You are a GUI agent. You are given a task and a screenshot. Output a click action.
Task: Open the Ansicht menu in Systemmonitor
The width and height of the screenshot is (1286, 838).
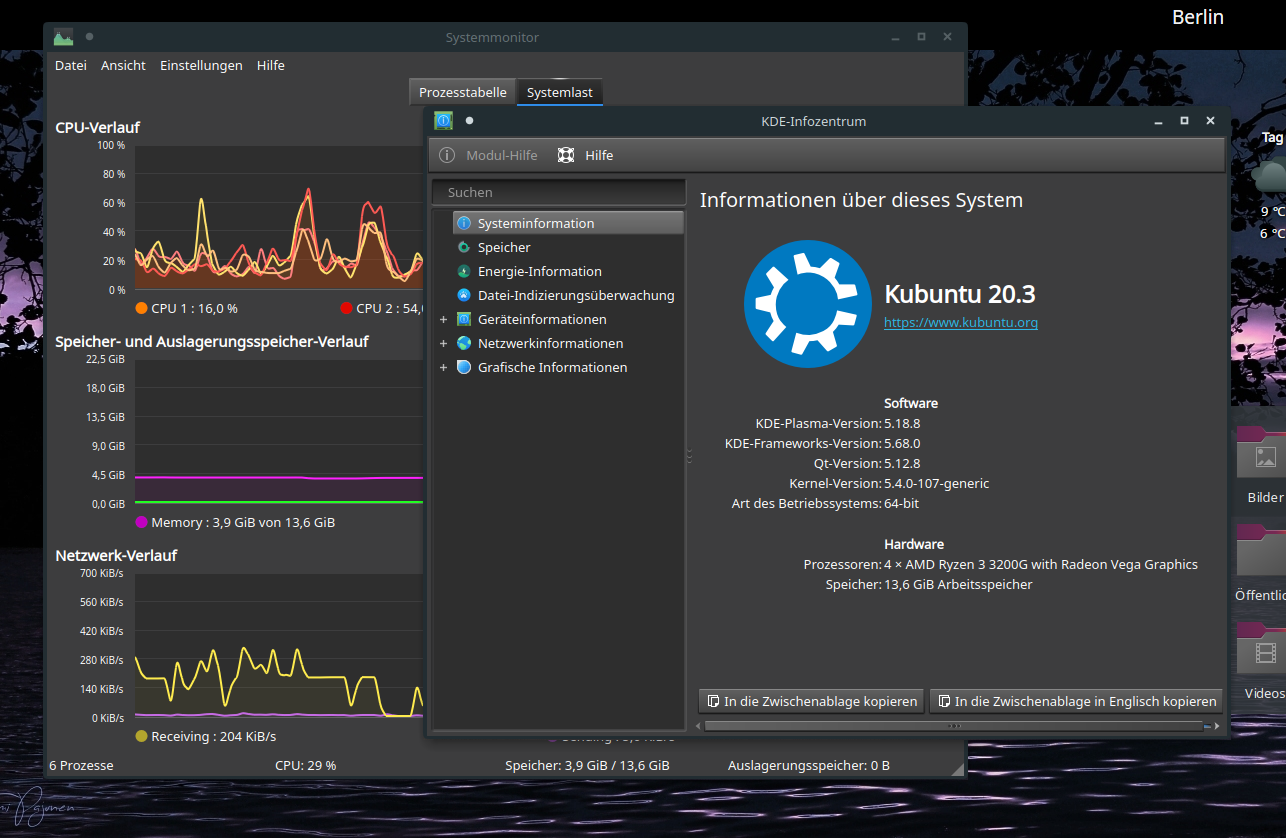coord(122,65)
